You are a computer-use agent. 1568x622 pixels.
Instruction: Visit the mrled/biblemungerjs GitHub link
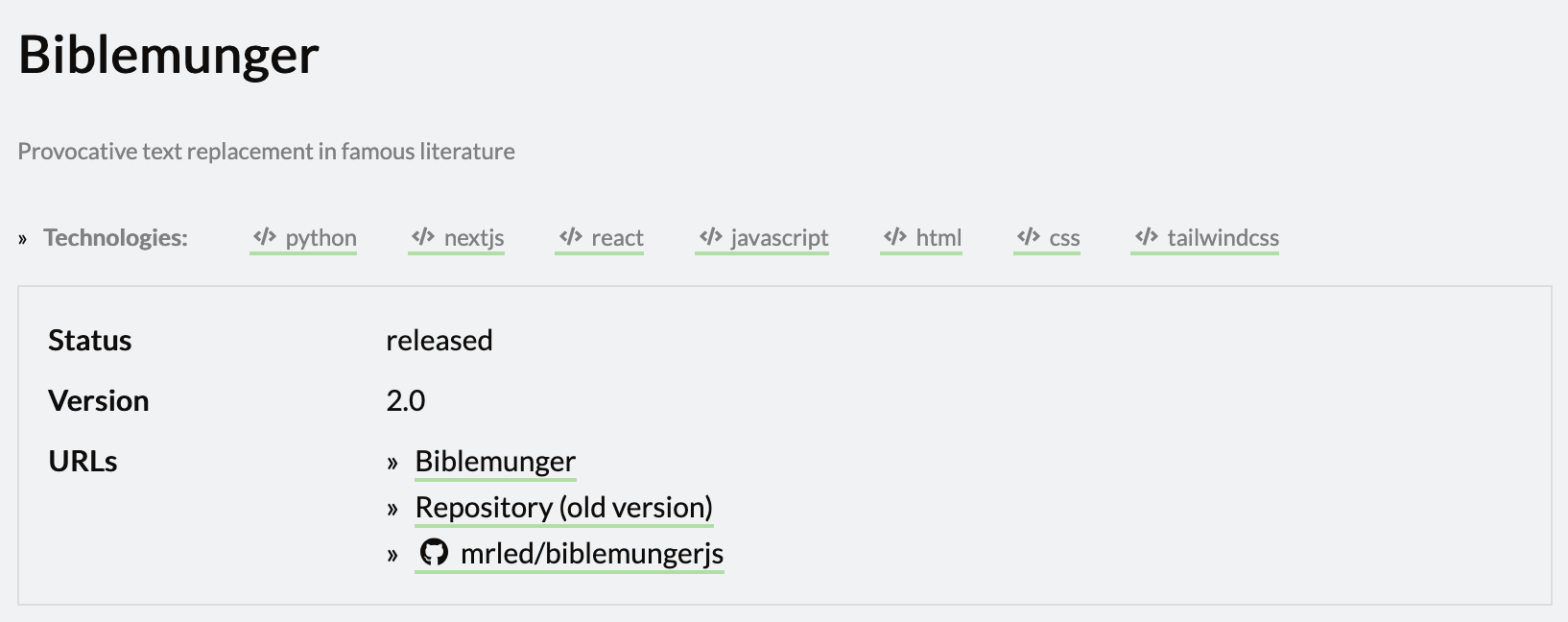pos(592,554)
